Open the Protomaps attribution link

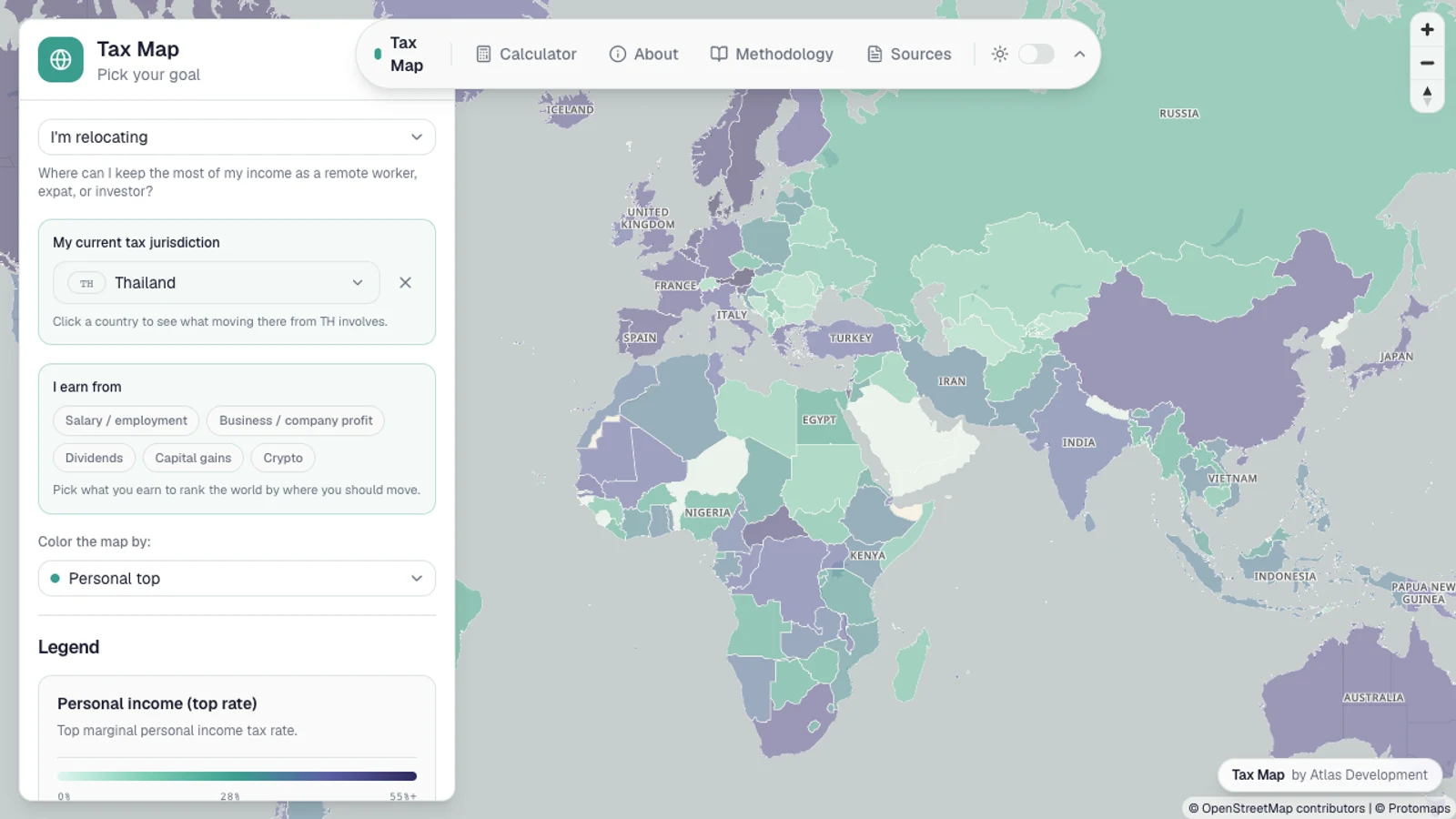[x=1419, y=808]
